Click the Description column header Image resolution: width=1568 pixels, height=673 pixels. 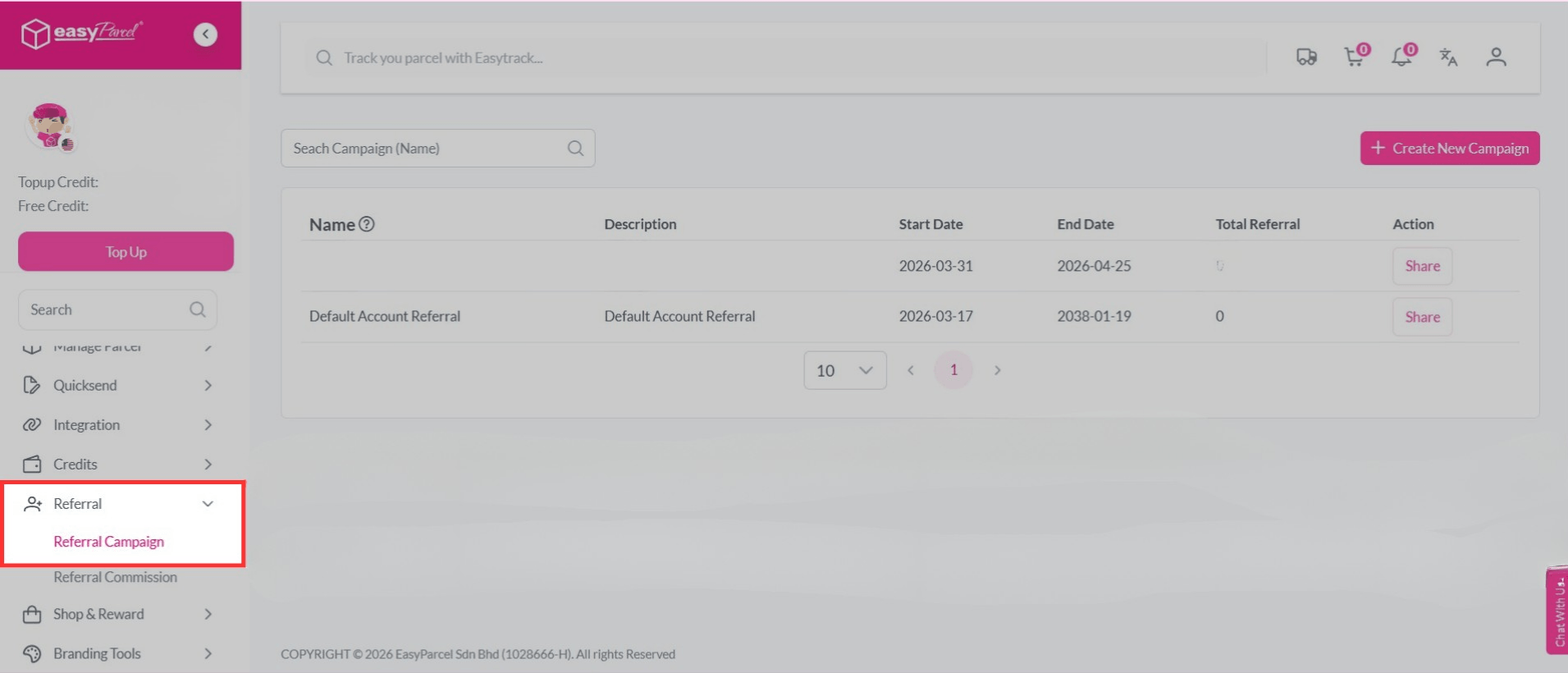[x=640, y=224]
